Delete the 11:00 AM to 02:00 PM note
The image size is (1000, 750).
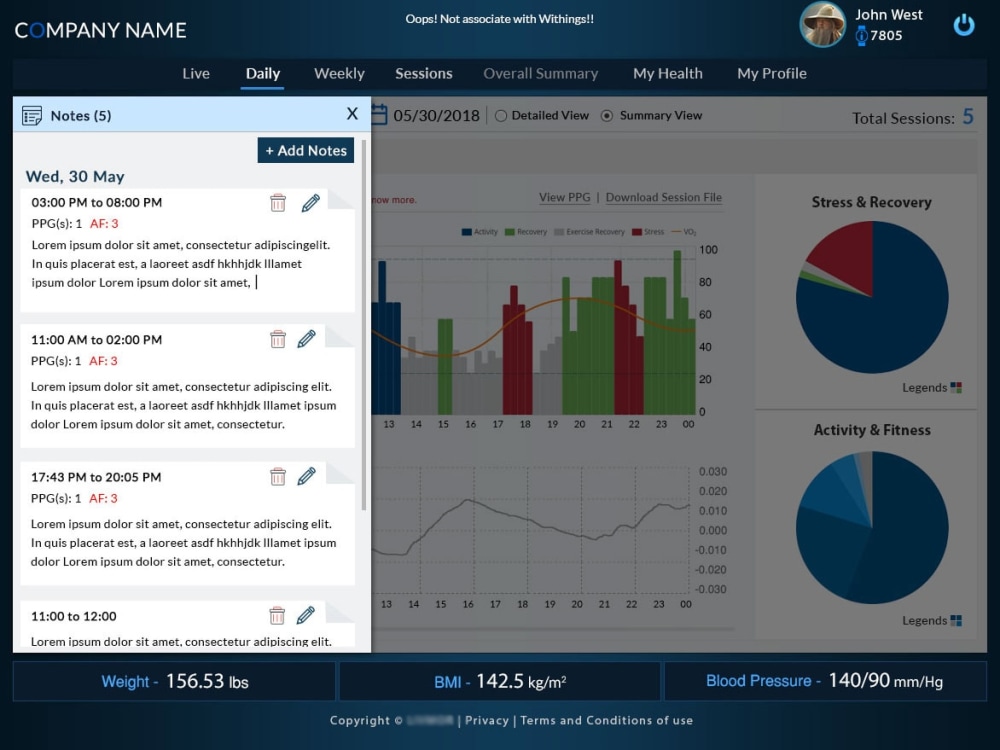point(278,339)
